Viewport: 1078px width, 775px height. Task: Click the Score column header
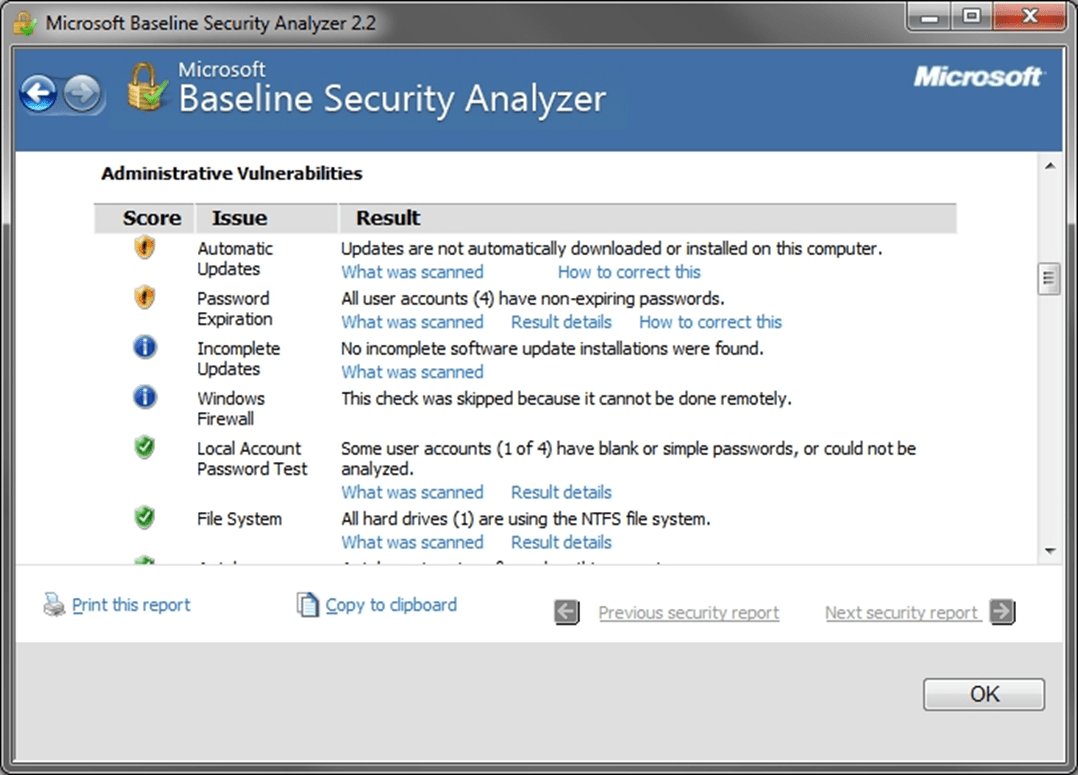(145, 219)
